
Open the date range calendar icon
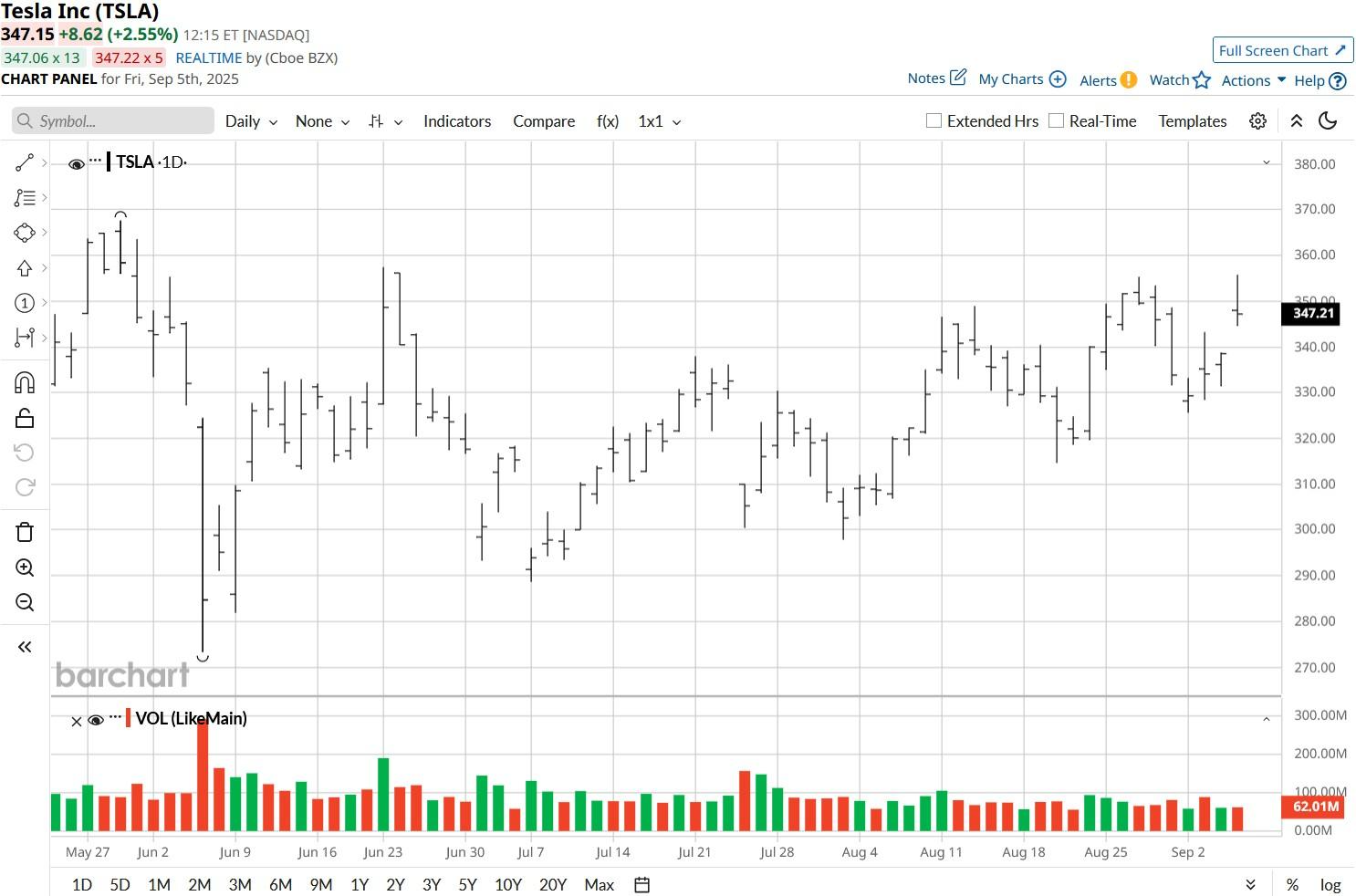[x=642, y=885]
